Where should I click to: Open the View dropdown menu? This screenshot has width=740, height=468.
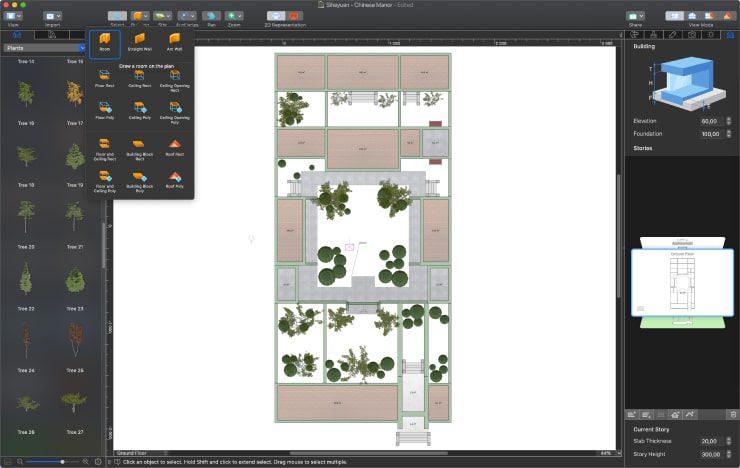(x=13, y=16)
